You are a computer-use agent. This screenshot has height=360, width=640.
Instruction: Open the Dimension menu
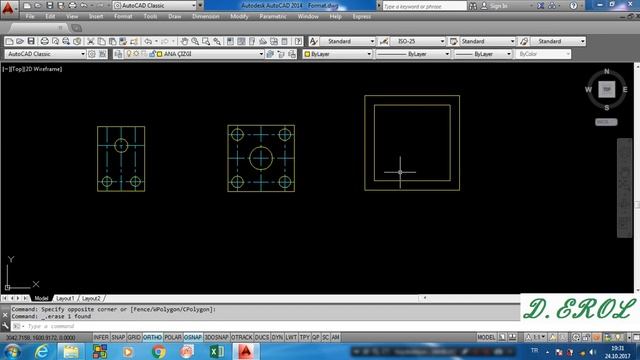click(x=205, y=17)
